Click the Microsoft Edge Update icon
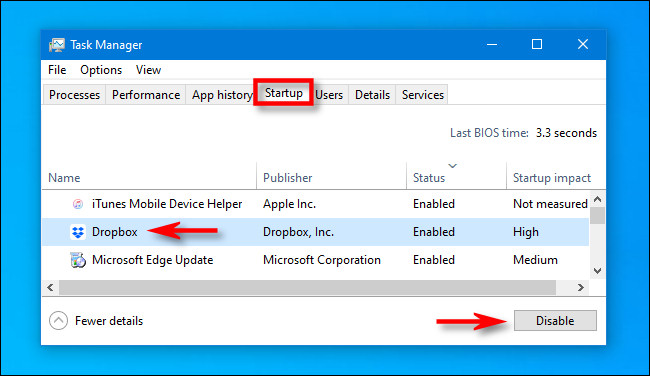Viewport: 650px width, 376px height. coord(78,260)
